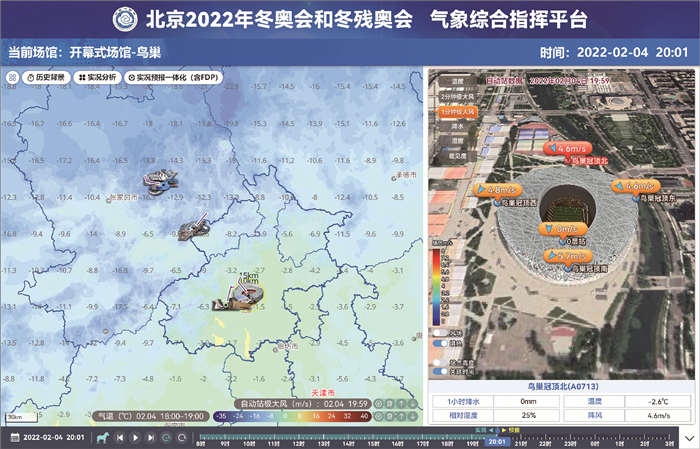
Task: Click the temperature color scale bar
Action: pos(292,416)
